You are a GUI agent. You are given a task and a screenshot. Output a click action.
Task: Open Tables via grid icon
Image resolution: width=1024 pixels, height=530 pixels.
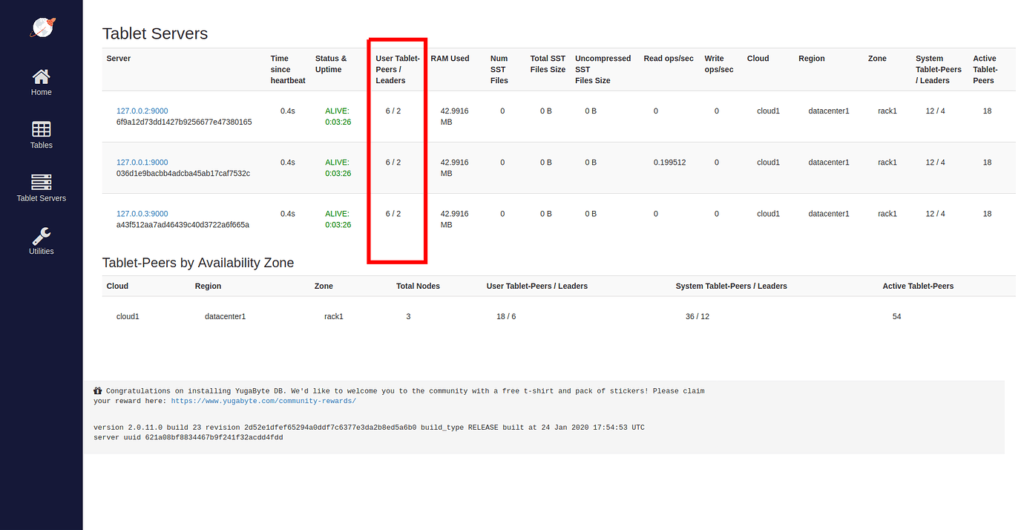click(41, 129)
